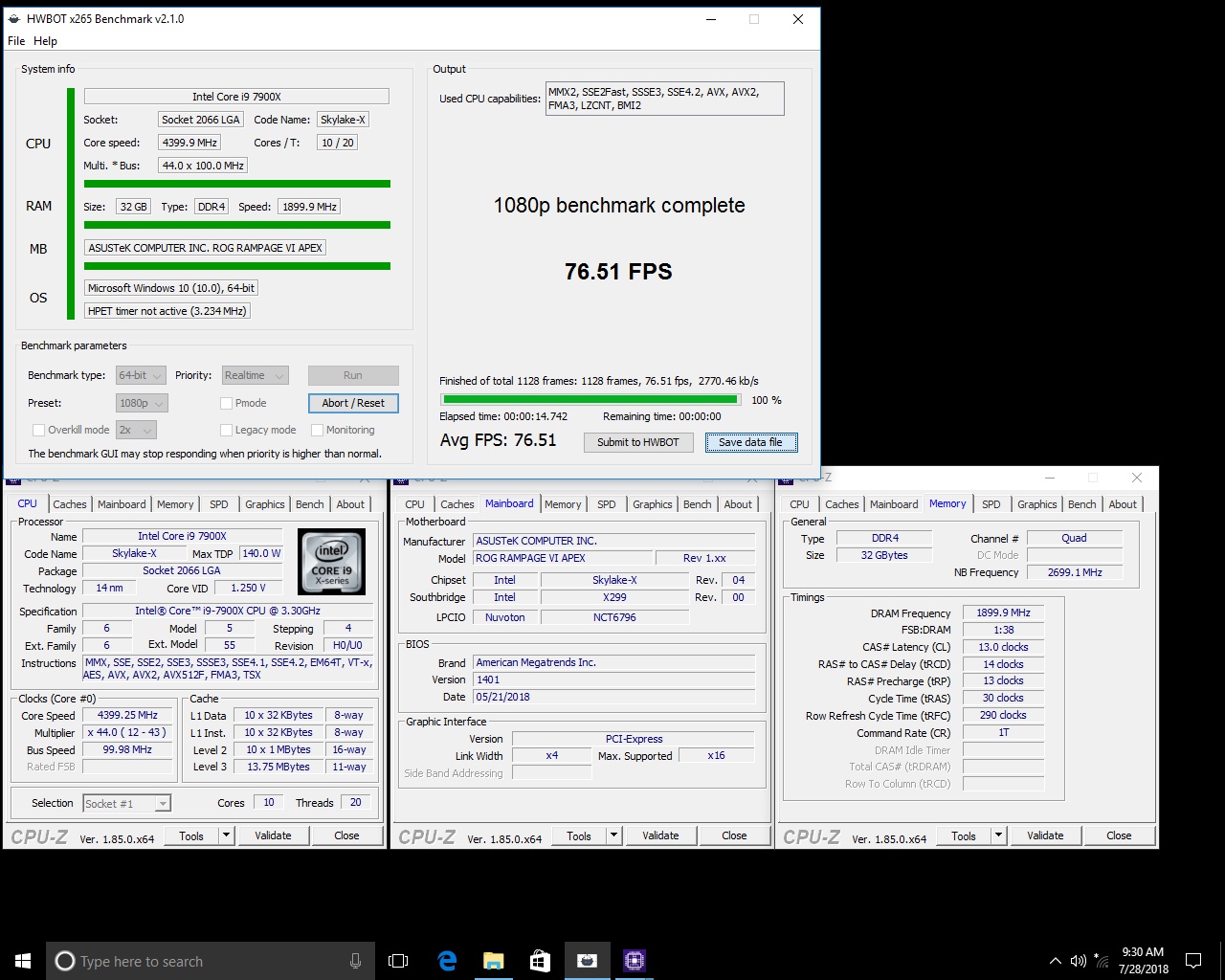Click the green RAM section status bar
Viewport: 1225px width, 980px height.
236,225
